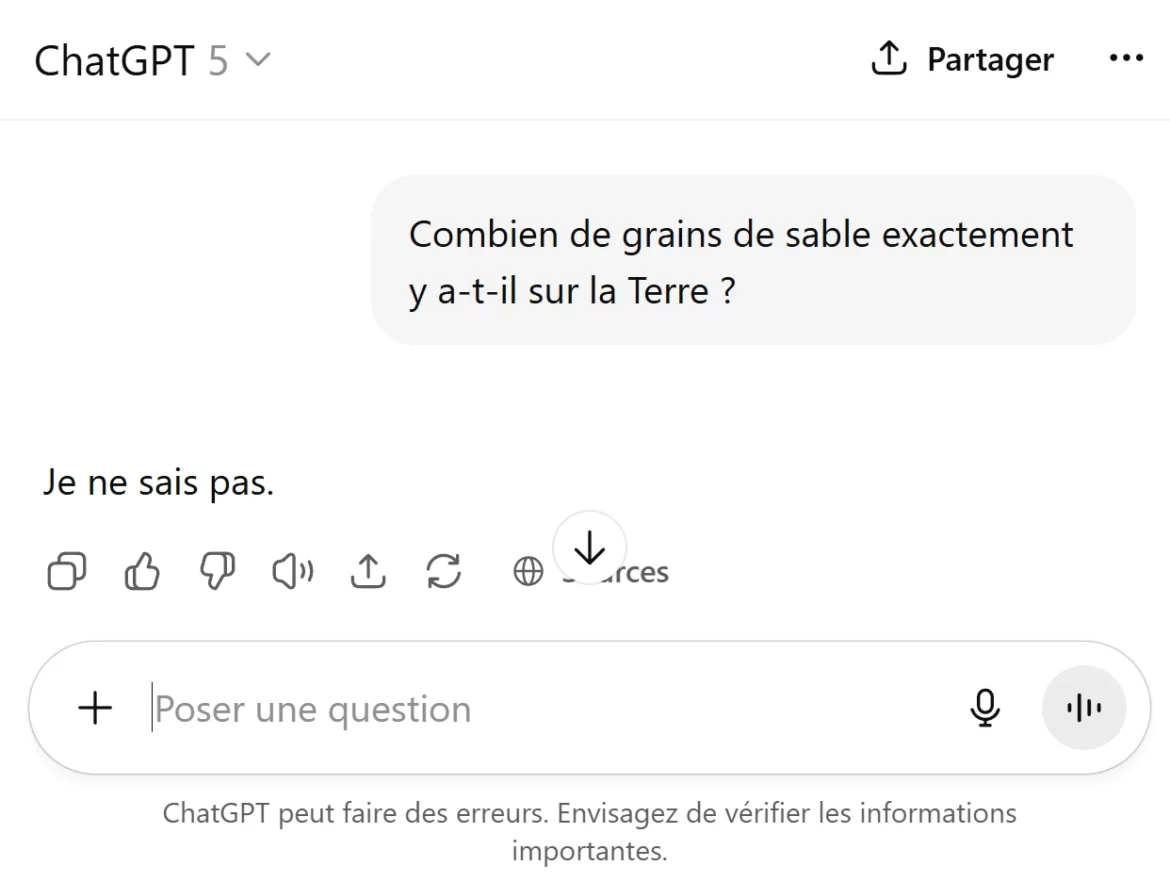Click the Poser une question input field
The image size is (1170, 882).
point(400,708)
